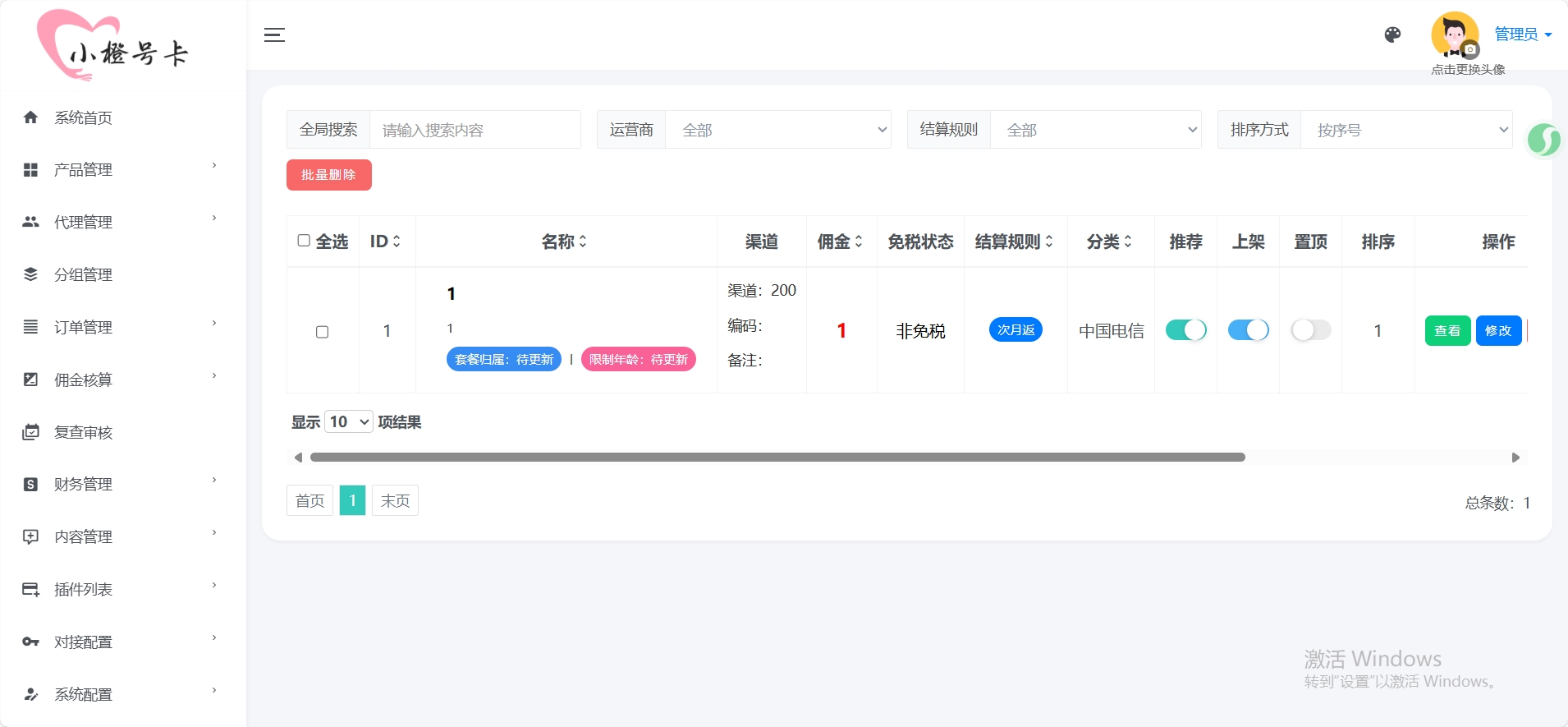The width and height of the screenshot is (1568, 727).
Task: Toggle the 推荐 switch off
Action: 1185,330
